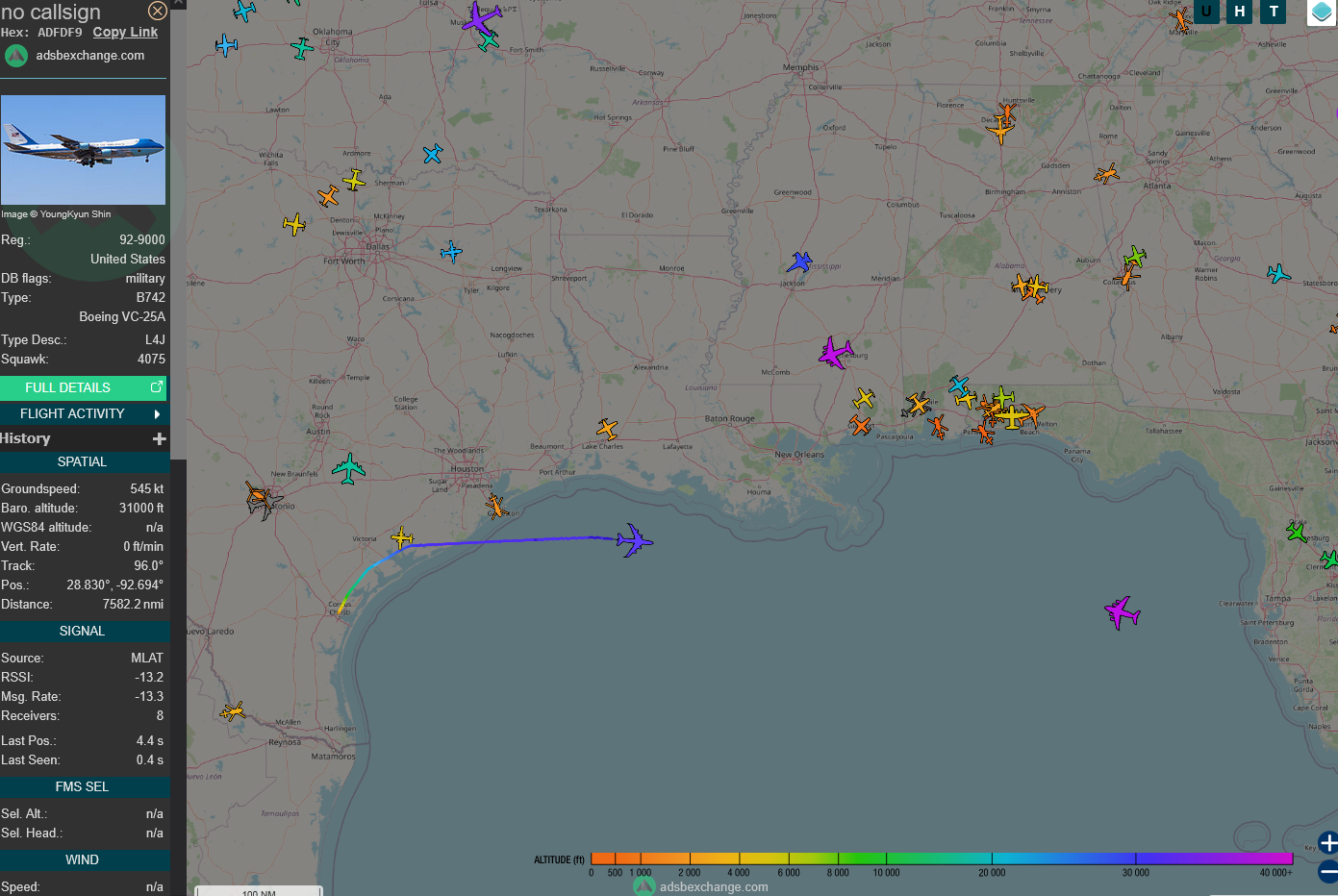Expand the FLIGHT ACTIVITY section
This screenshot has height=896, width=1338.
(x=83, y=413)
